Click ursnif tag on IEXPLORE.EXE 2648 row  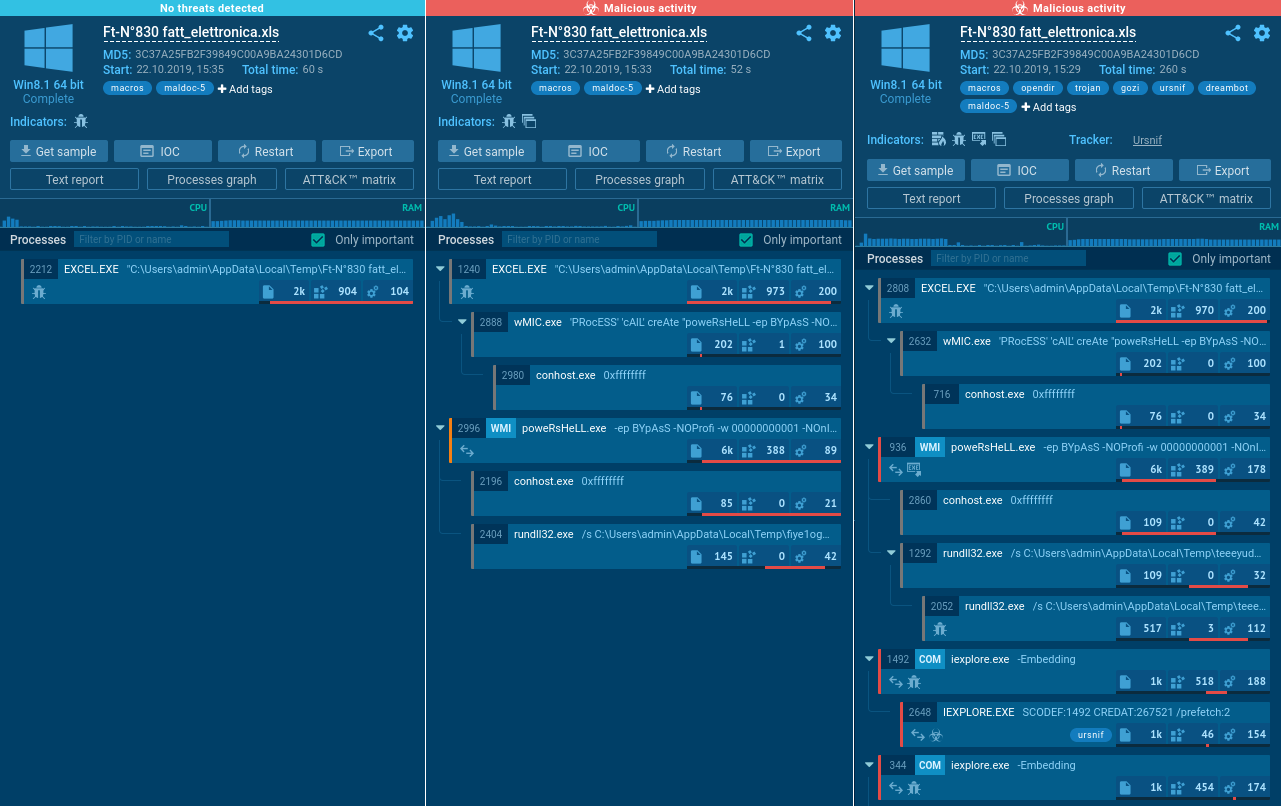click(1091, 735)
